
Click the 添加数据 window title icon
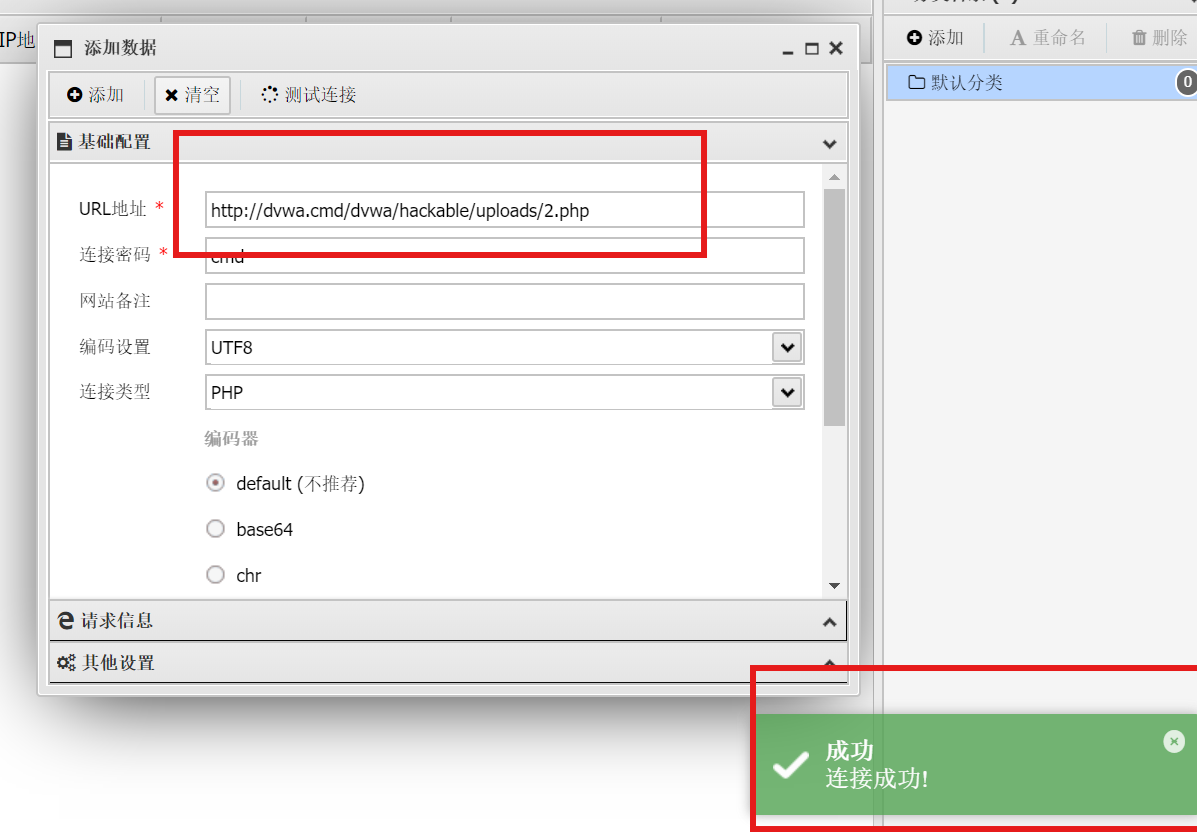[63, 49]
